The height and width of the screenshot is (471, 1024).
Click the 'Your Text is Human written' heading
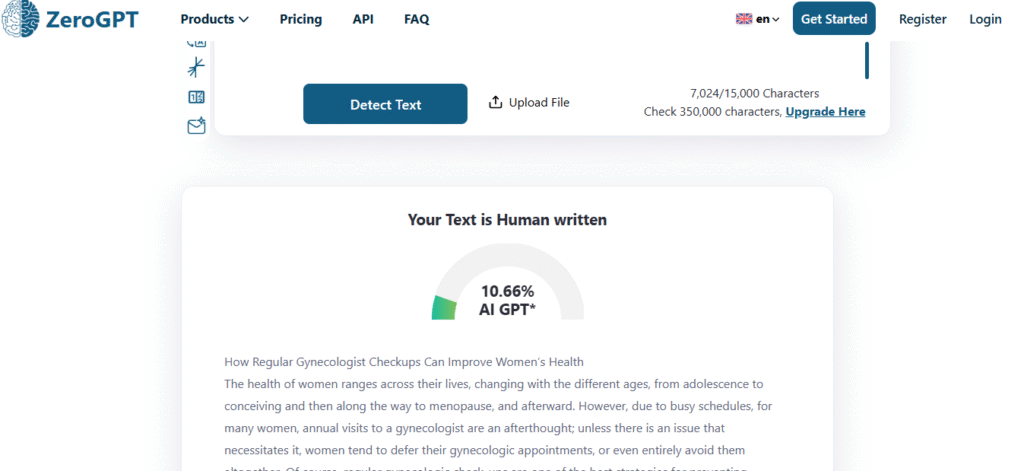(507, 219)
